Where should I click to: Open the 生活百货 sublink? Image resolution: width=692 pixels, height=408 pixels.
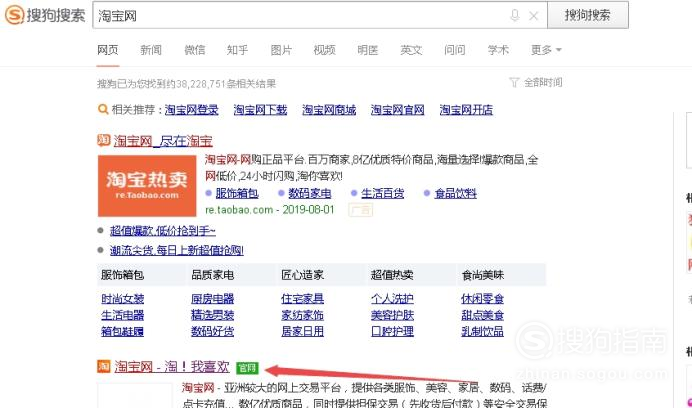coord(383,193)
